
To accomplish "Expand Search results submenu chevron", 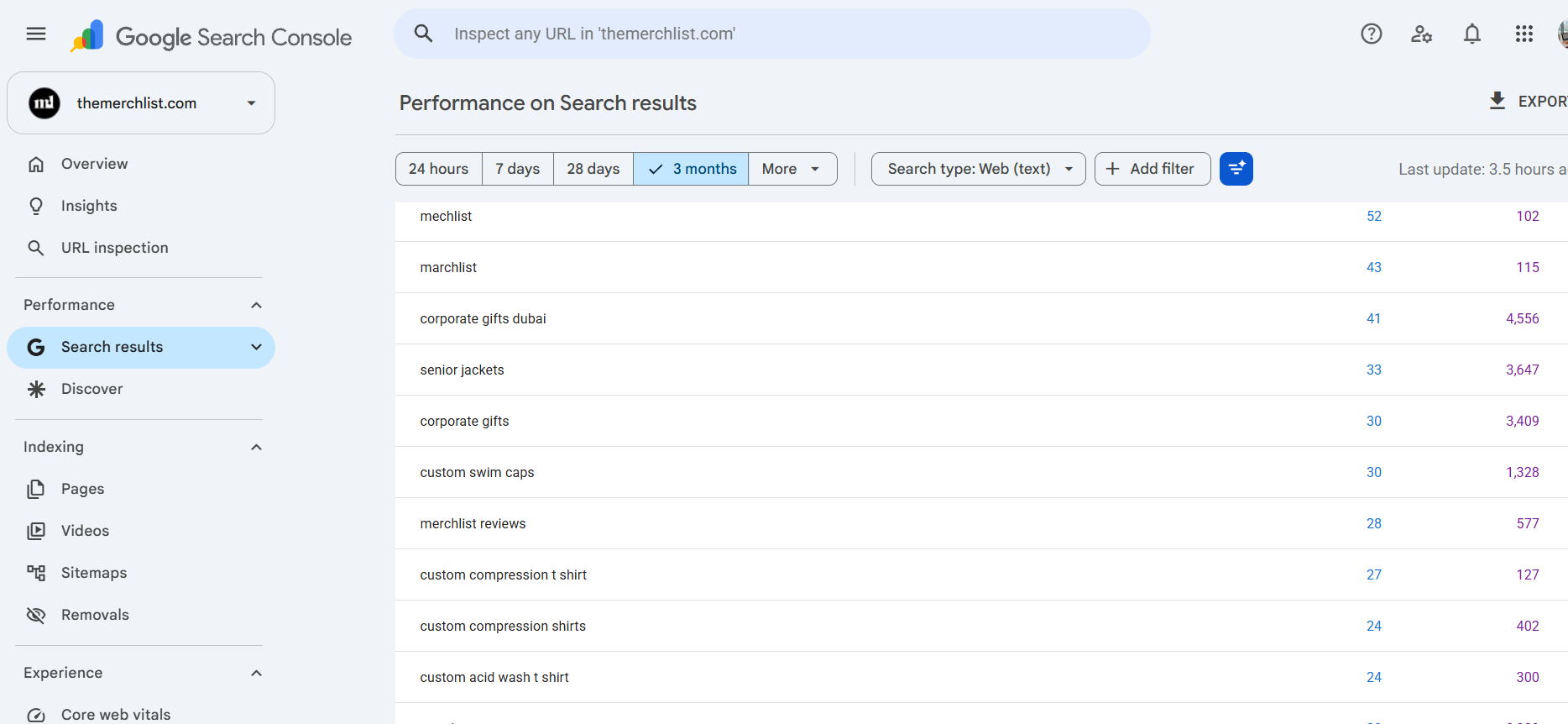I will click(256, 347).
